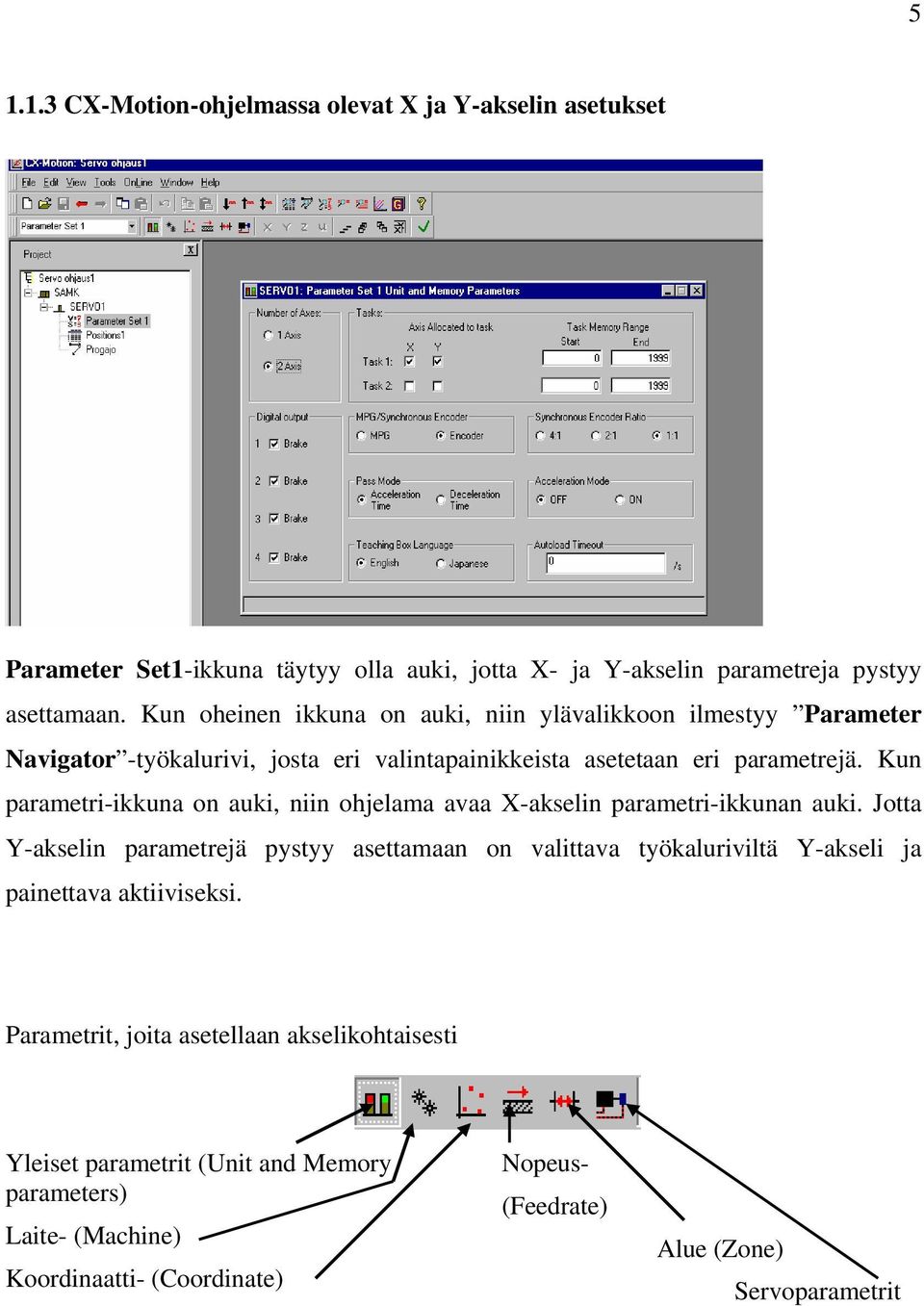Click the Copy toolbar icon
The image size is (924, 1306).
coord(122,203)
